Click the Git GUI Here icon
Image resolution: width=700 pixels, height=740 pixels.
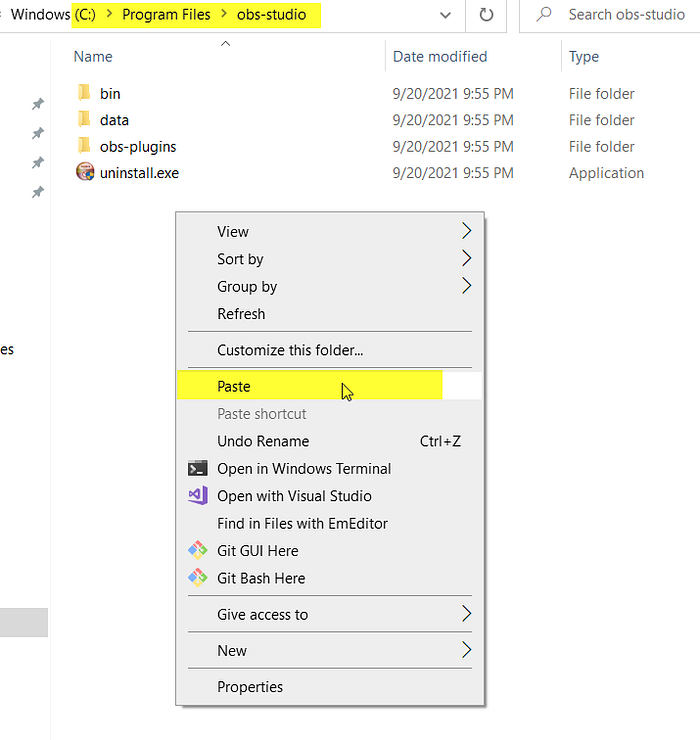point(198,550)
